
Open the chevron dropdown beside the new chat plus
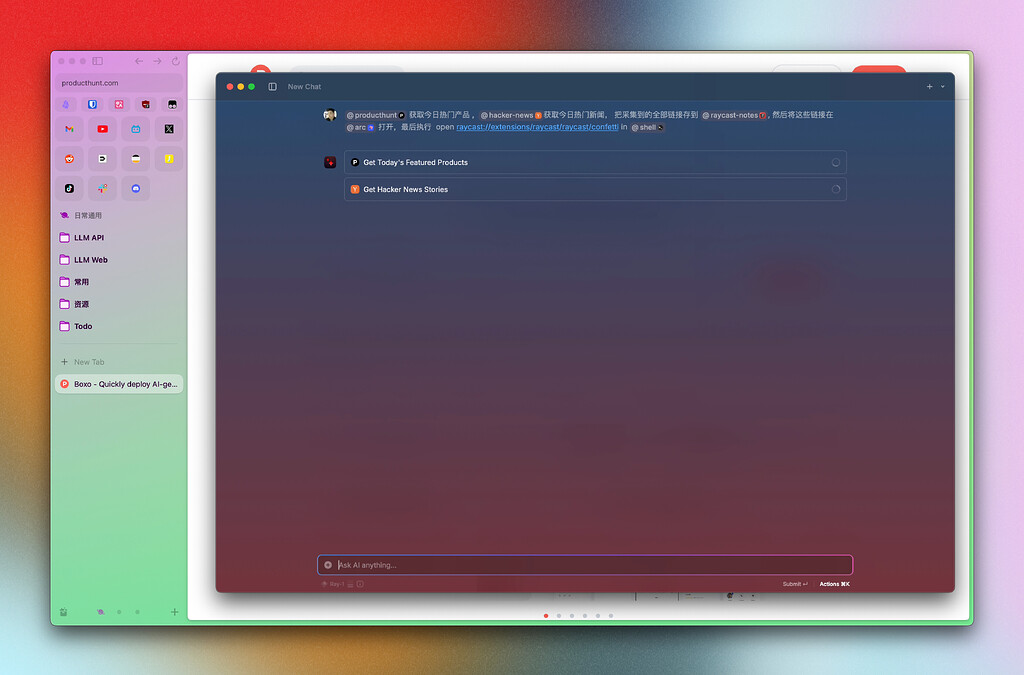(x=942, y=87)
